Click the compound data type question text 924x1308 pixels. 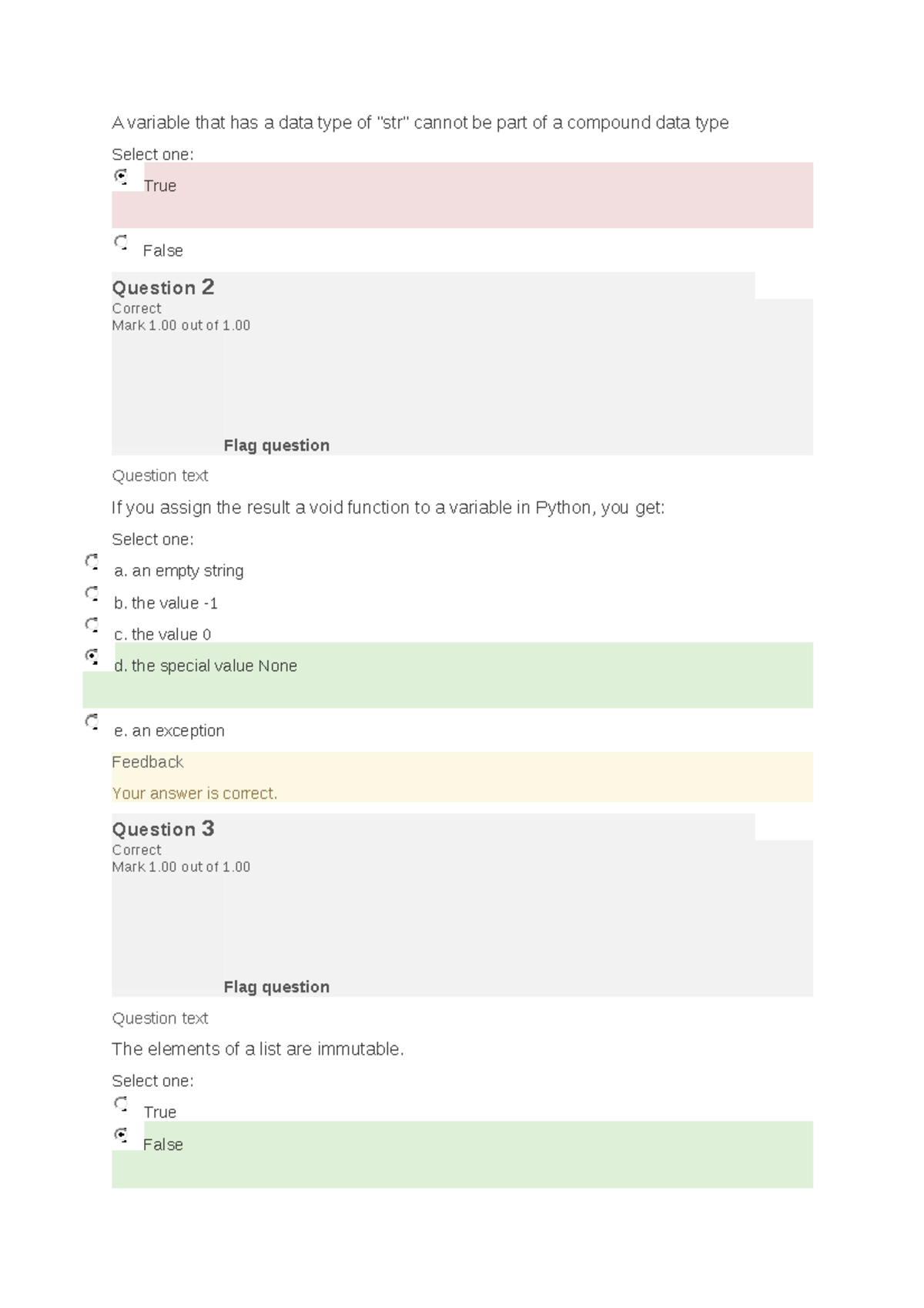coord(421,122)
